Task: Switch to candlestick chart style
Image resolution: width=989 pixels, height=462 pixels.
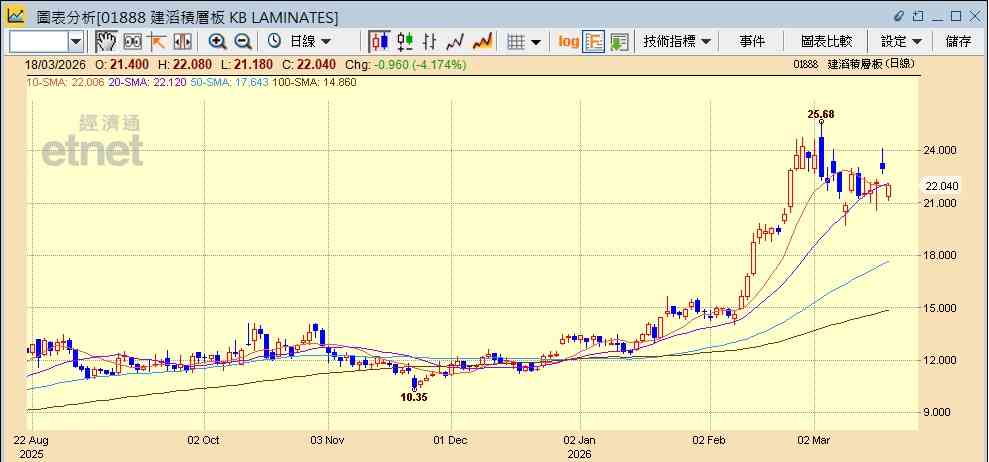Action: coord(379,42)
